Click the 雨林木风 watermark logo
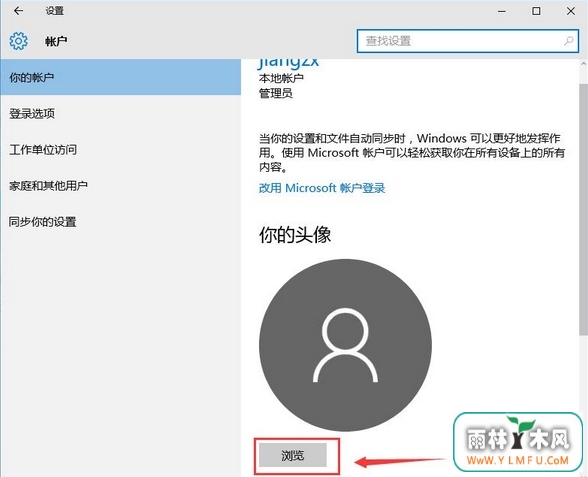Viewport: 588px width, 477px height. coord(518,441)
